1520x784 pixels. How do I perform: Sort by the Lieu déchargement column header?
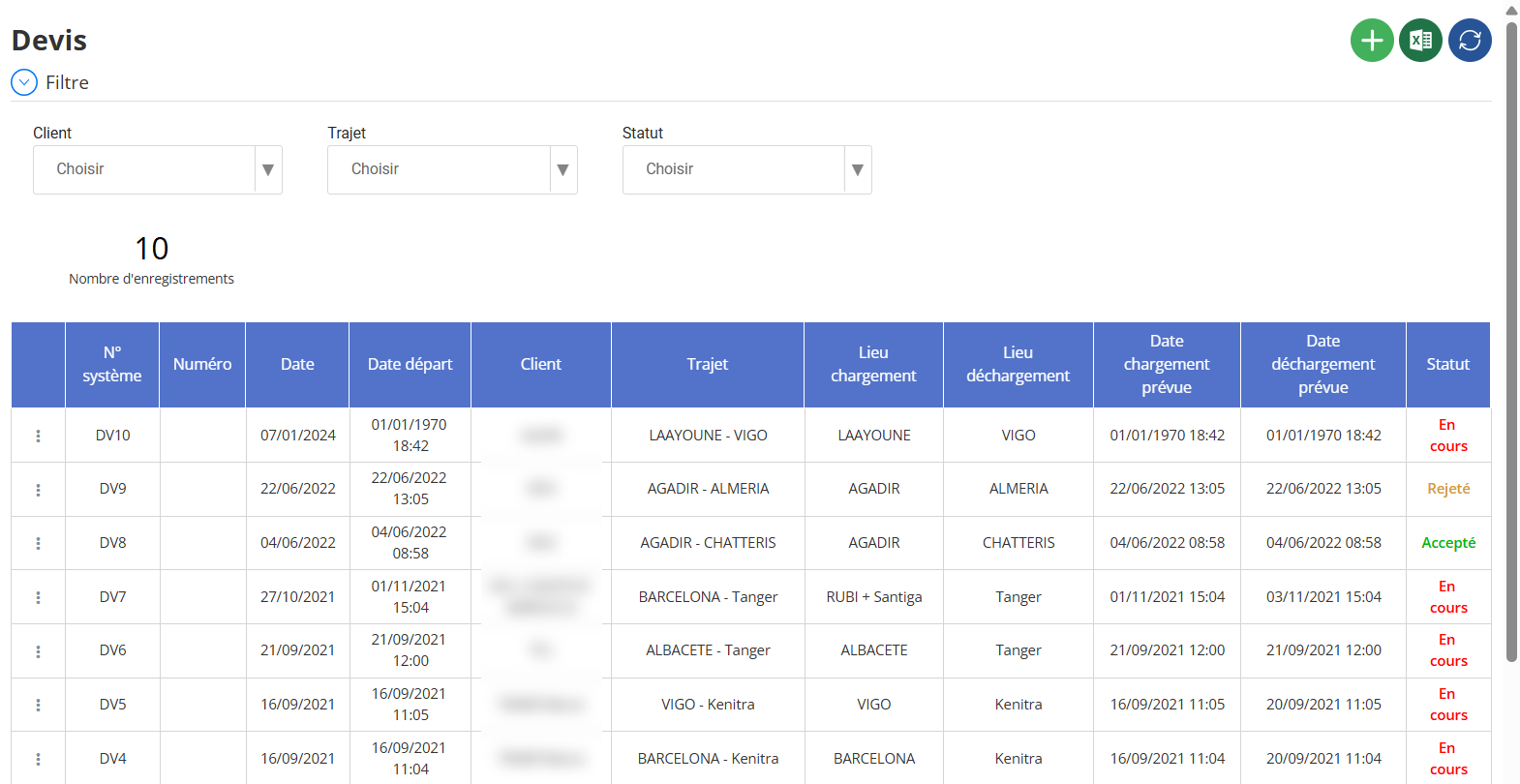point(1018,365)
